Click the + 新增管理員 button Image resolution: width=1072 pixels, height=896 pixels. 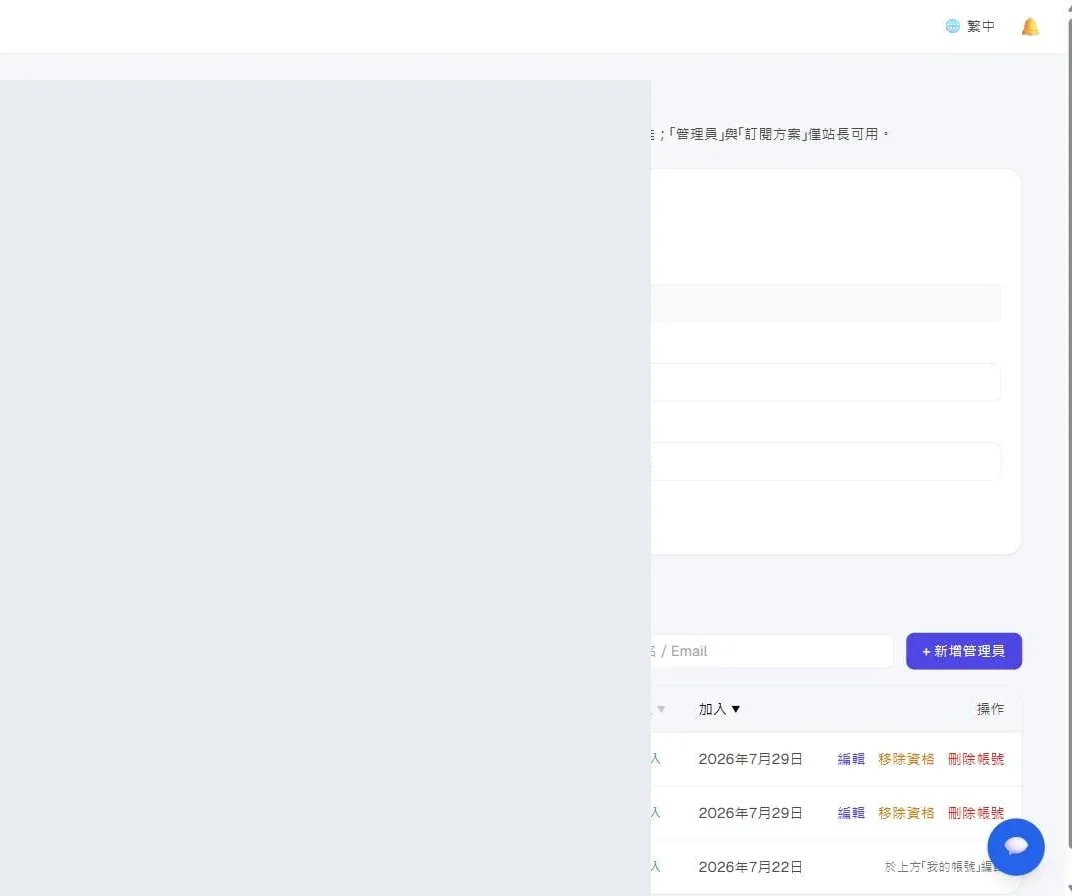pyautogui.click(x=963, y=651)
